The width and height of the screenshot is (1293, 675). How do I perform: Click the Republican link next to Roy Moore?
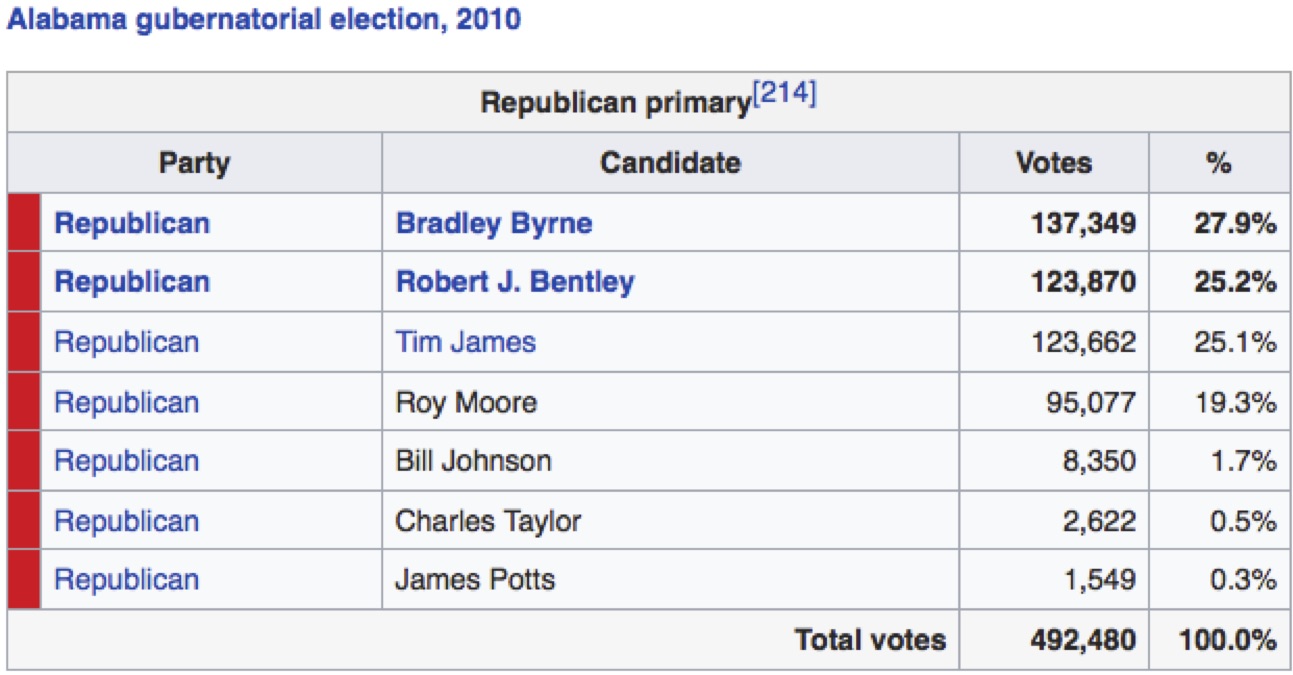click(x=126, y=402)
